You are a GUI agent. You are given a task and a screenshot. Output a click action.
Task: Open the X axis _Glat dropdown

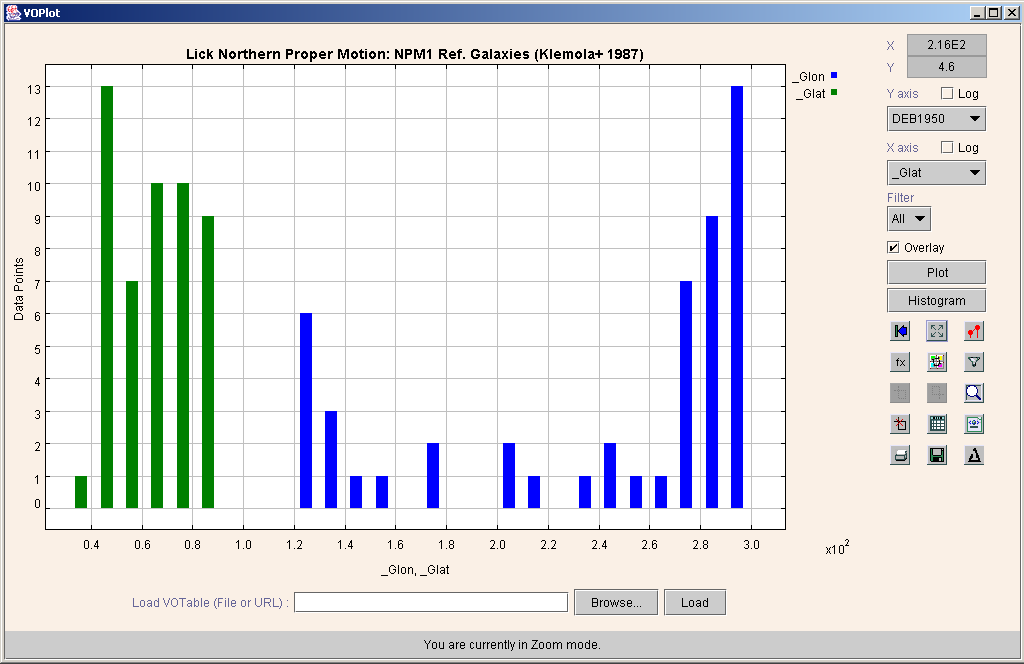936,173
